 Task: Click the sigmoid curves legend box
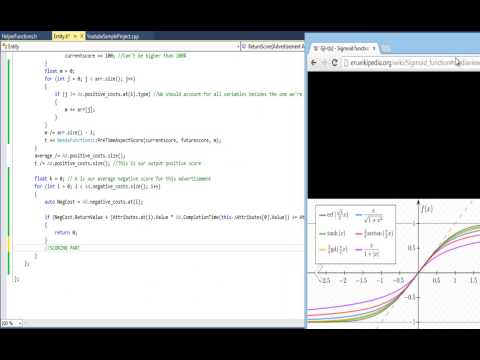pos(356,234)
